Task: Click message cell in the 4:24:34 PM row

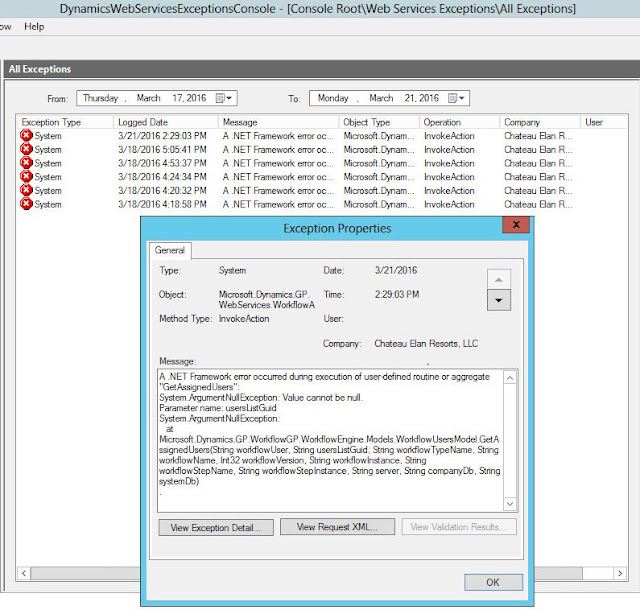Action: point(278,177)
